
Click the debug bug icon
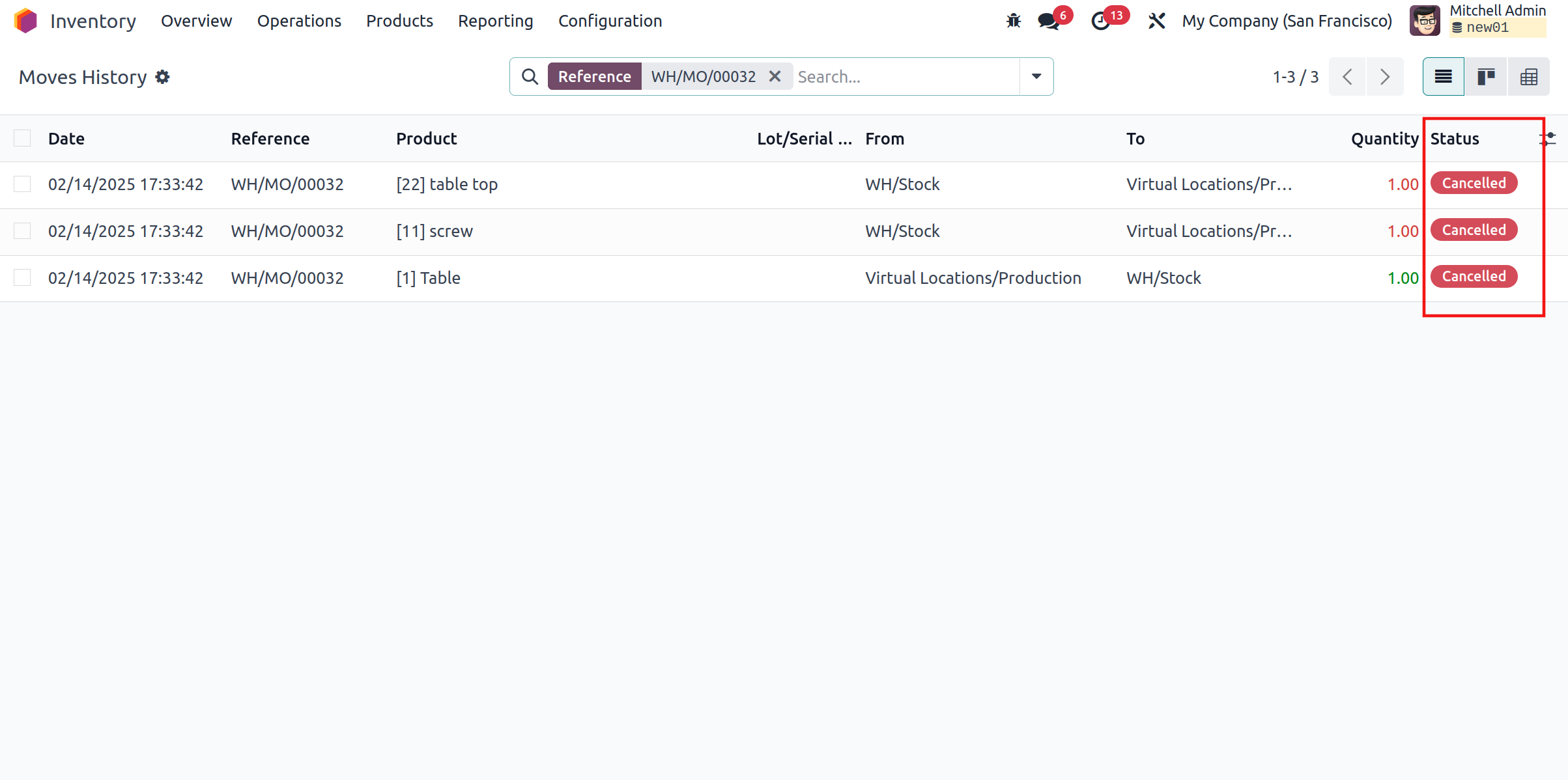click(1013, 21)
